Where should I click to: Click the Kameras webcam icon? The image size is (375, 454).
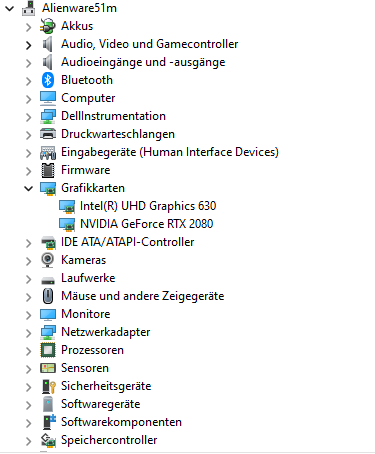[x=48, y=260]
